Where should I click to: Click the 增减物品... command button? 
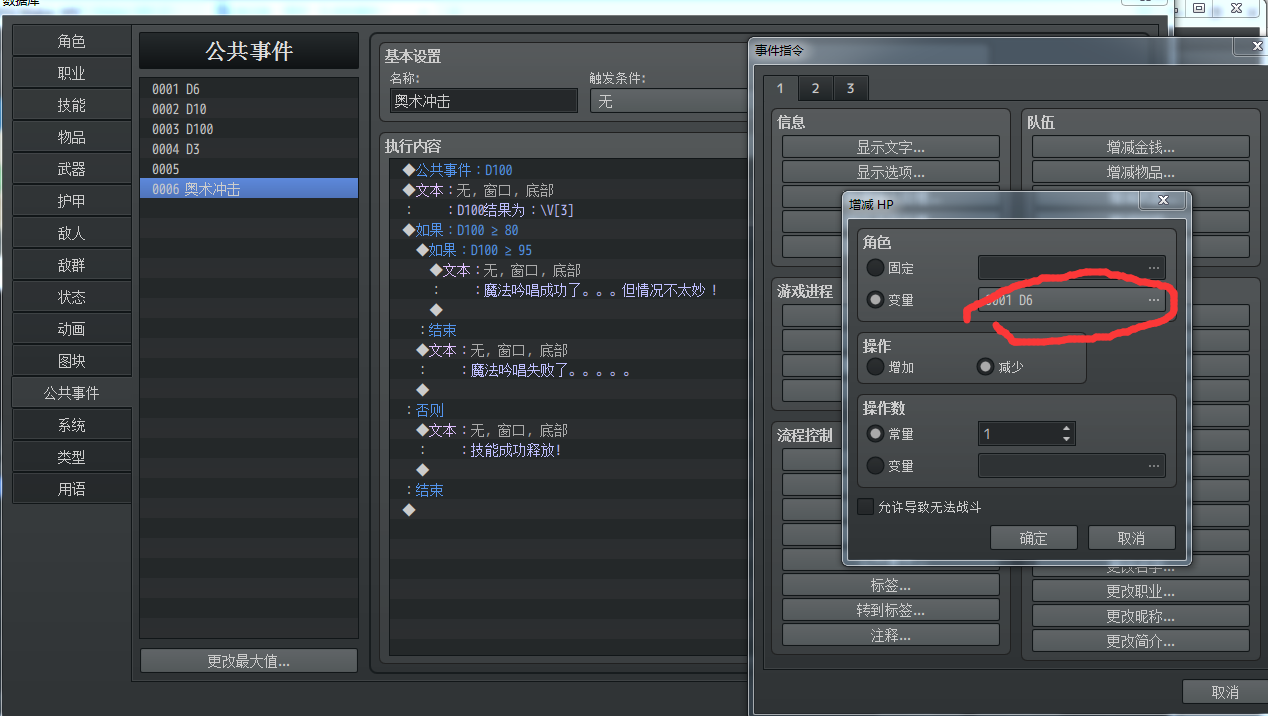(1141, 172)
